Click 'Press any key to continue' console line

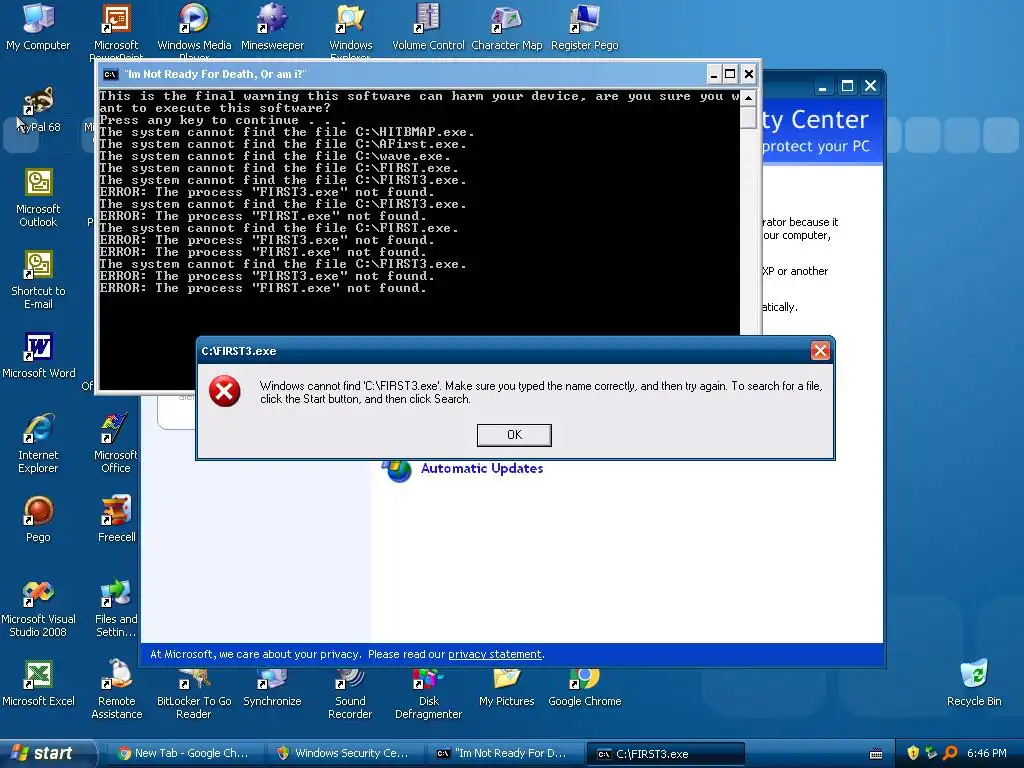223,120
